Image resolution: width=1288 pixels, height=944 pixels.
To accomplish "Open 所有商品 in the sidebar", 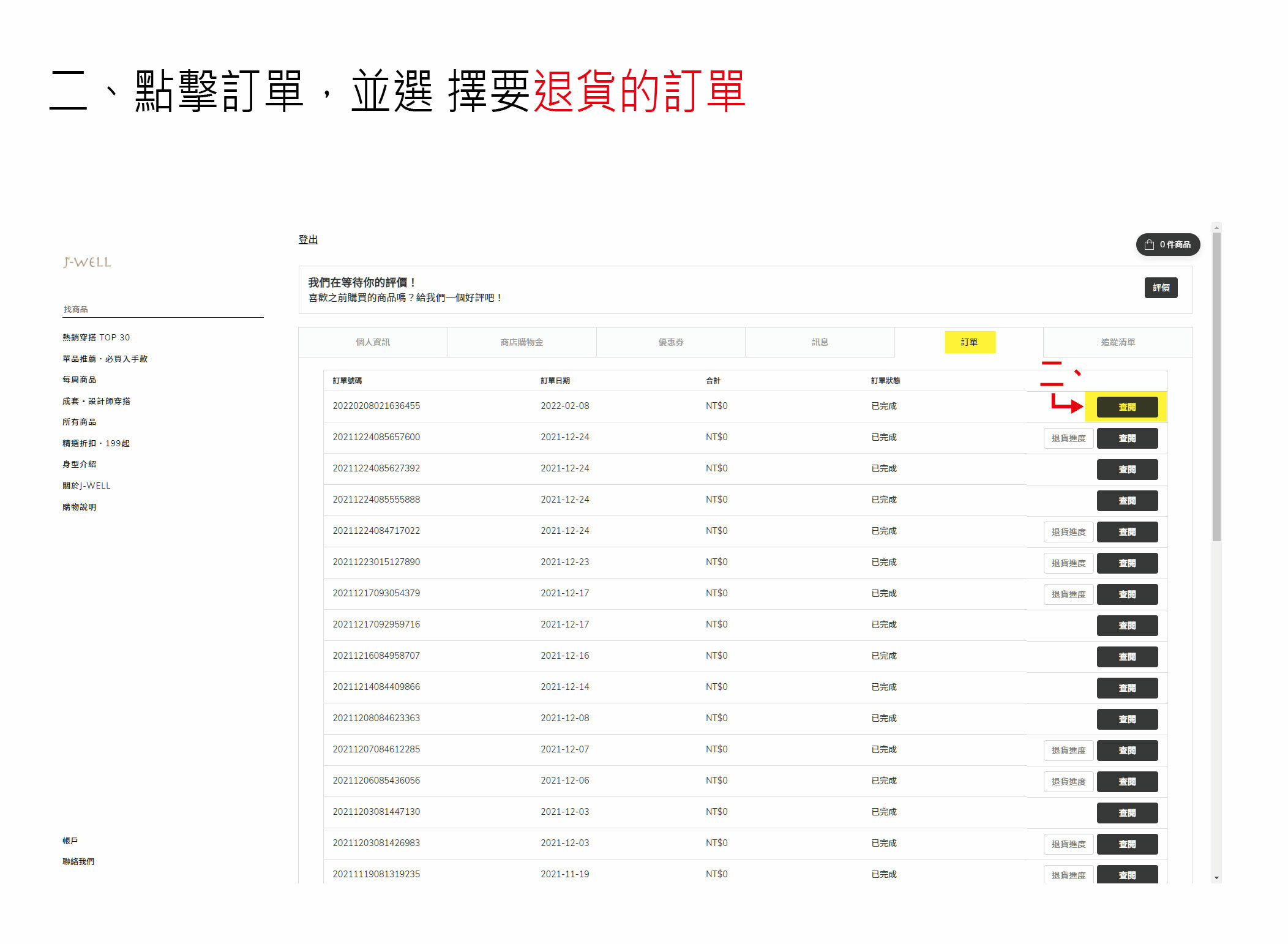I will coord(80,422).
